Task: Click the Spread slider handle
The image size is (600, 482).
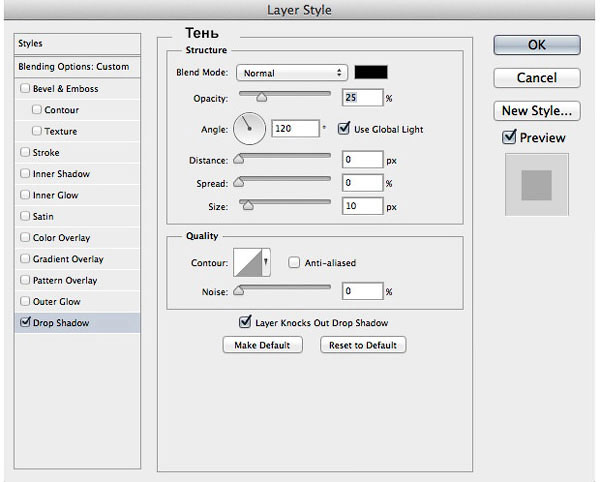Action: [x=238, y=182]
